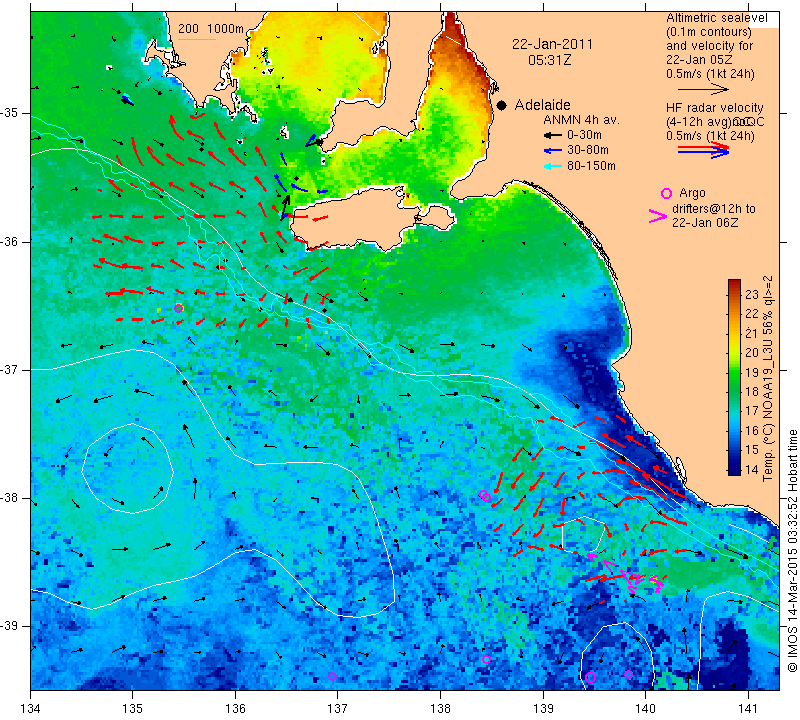This screenshot has width=800, height=720.
Task: Click the double Argo circle near 138.4E, 38S
Action: tap(485, 496)
